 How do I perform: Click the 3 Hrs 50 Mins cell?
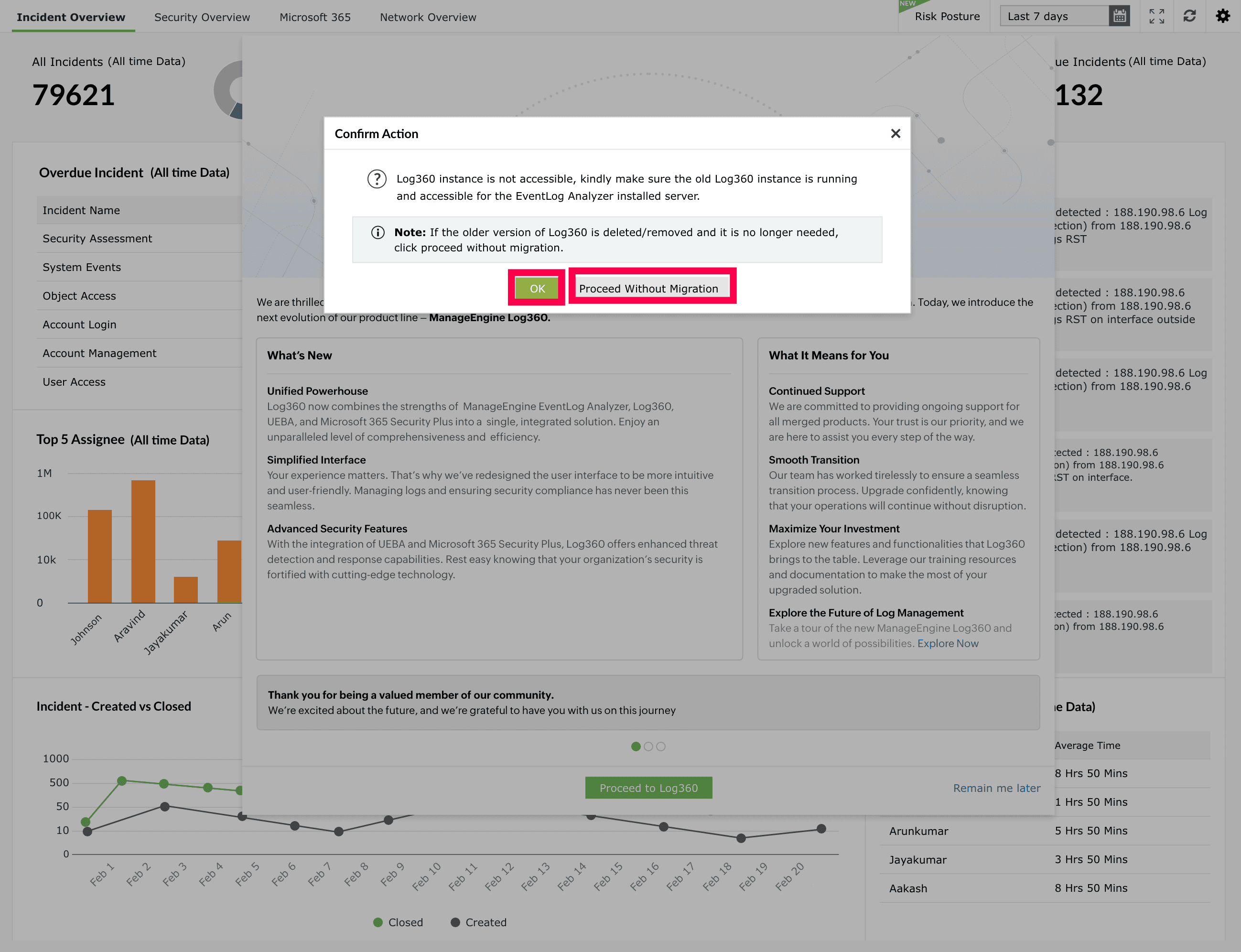[1091, 860]
